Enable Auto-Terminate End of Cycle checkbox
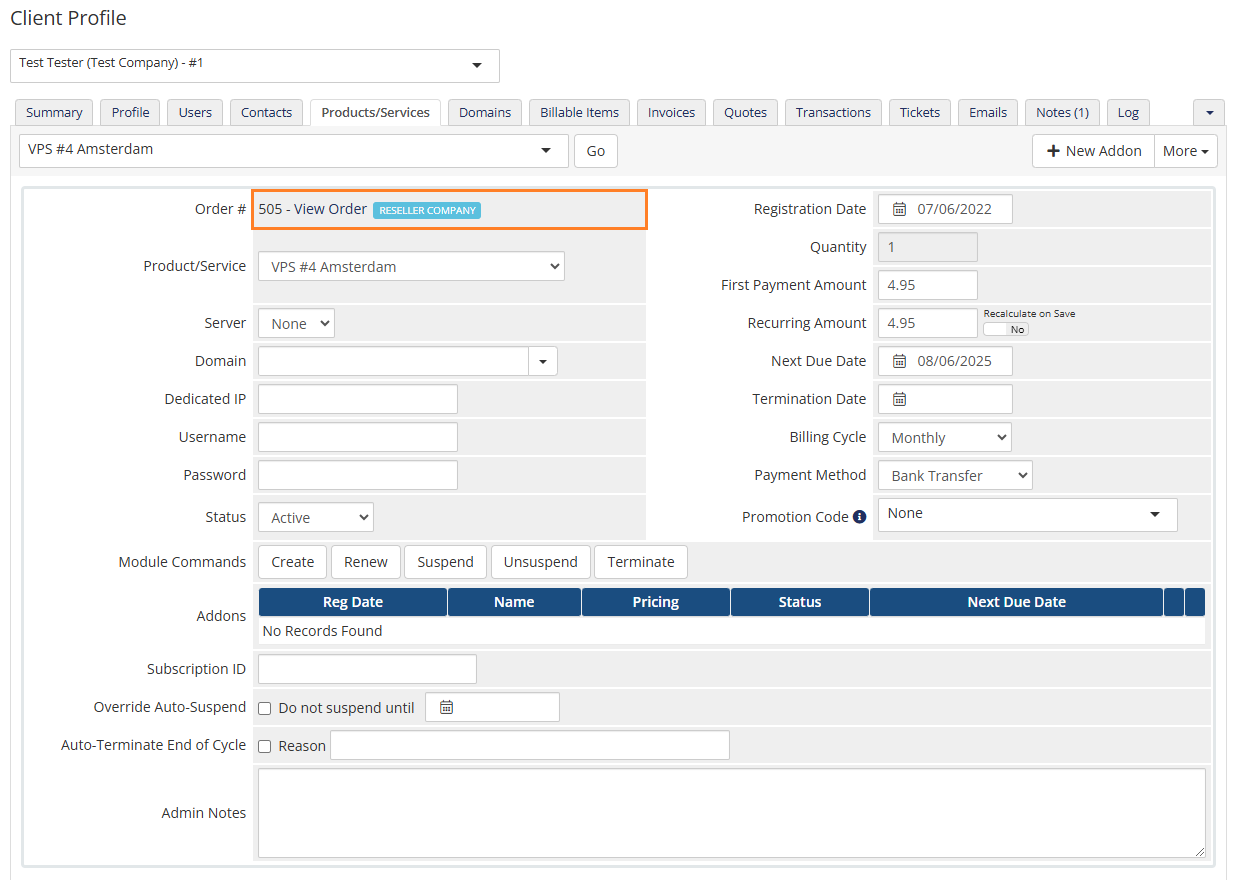The height and width of the screenshot is (880, 1236). 265,746
